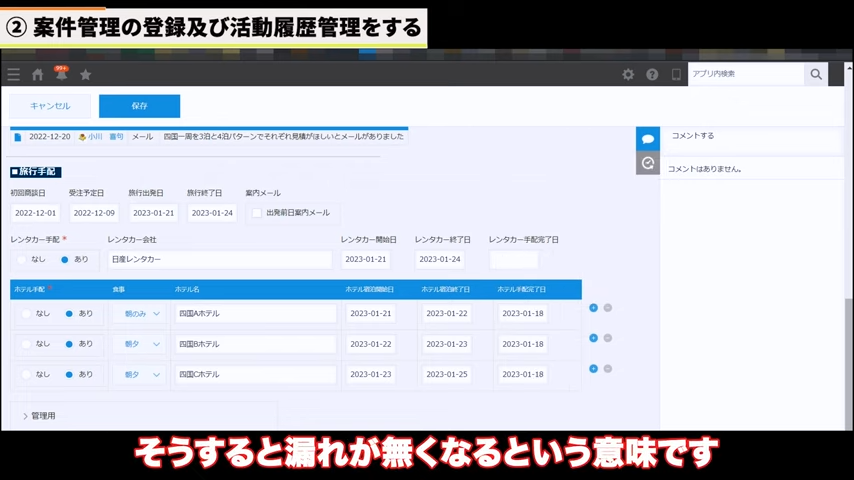Open the comments speech bubble icon

pos(648,139)
